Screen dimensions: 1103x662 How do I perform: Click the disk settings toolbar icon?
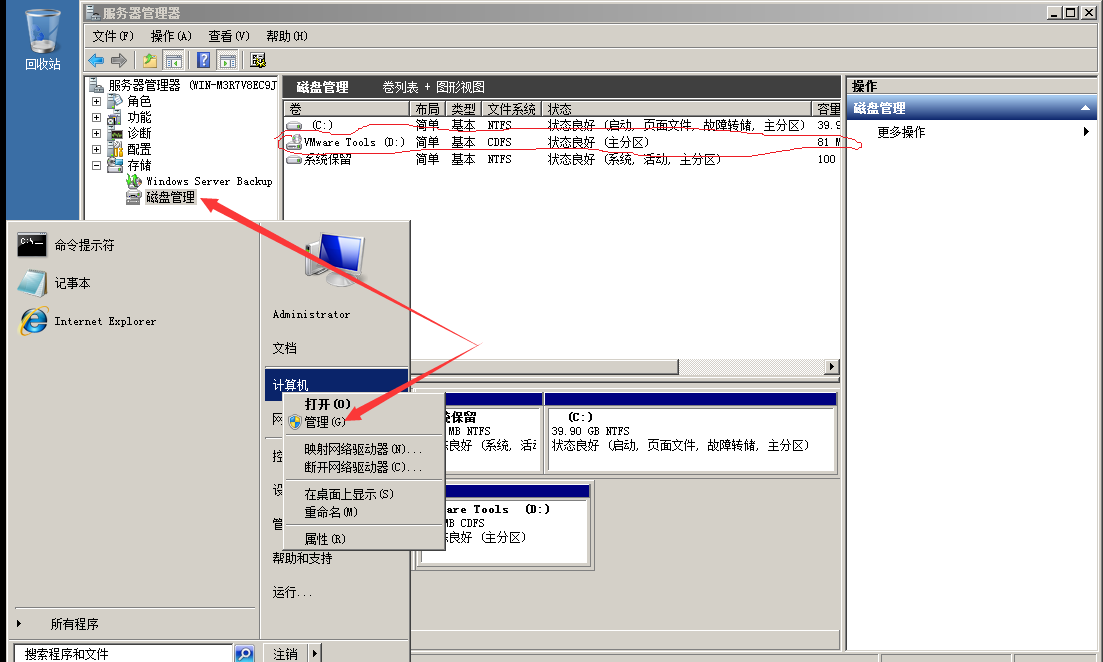(258, 61)
